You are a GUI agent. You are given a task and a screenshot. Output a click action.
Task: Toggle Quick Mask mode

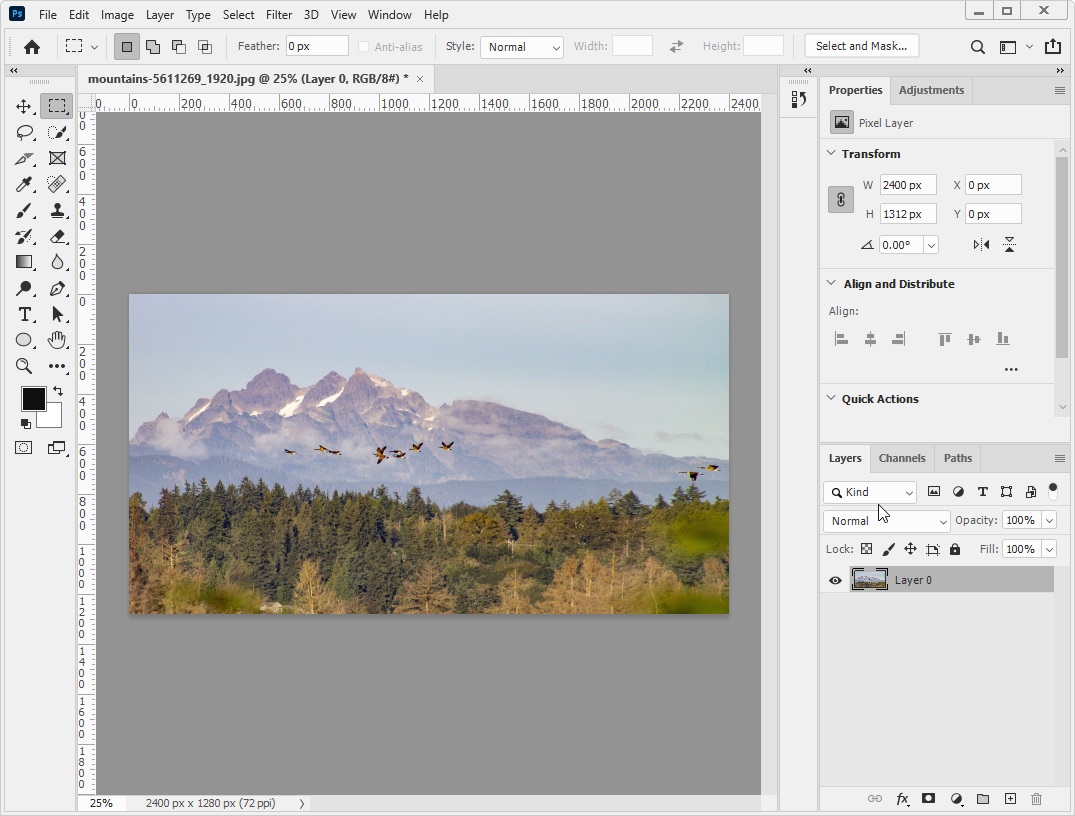coord(24,448)
